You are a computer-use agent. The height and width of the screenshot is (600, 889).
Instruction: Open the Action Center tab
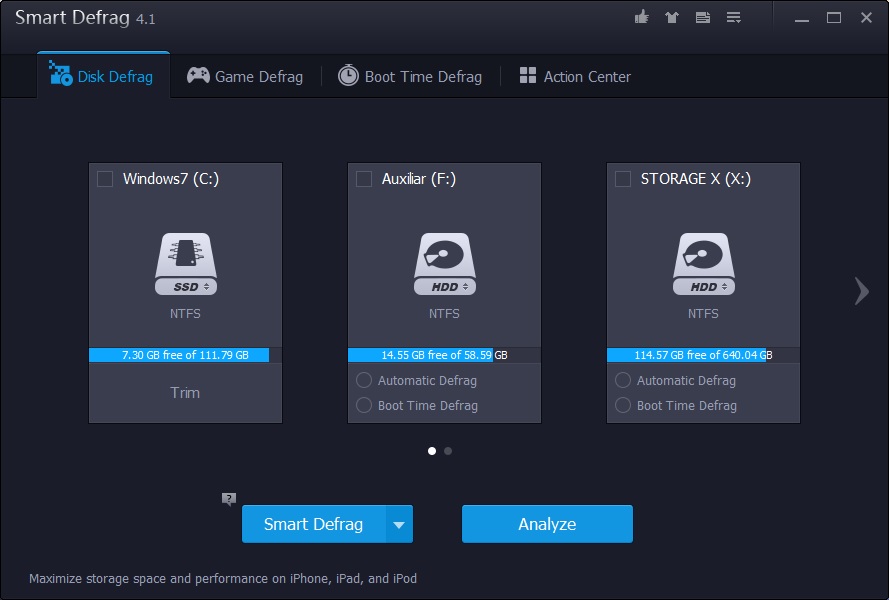(575, 76)
